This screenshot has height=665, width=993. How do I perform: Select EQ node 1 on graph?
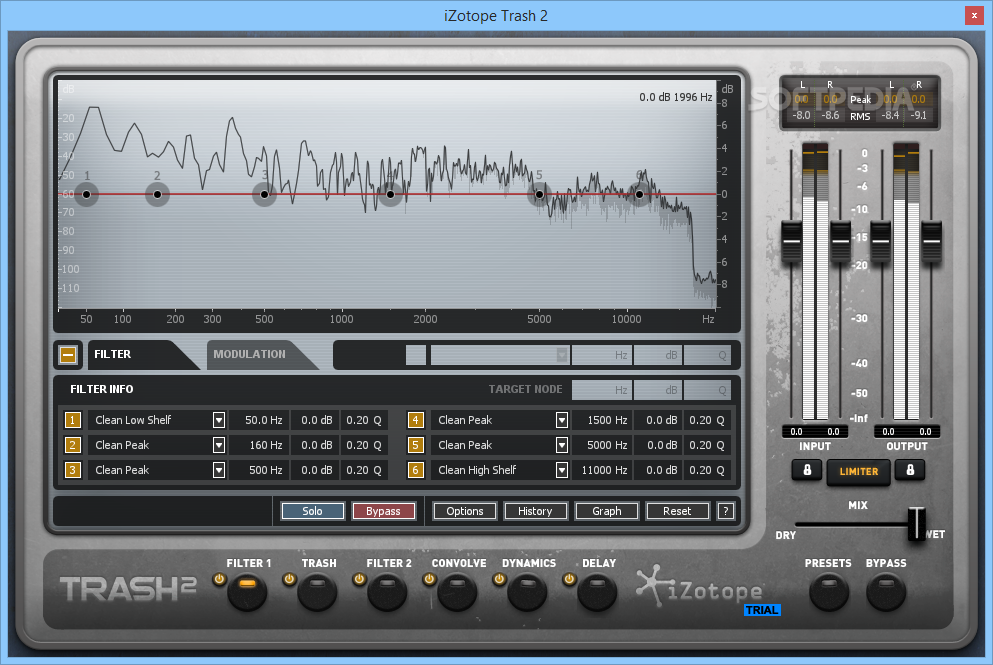click(87, 194)
